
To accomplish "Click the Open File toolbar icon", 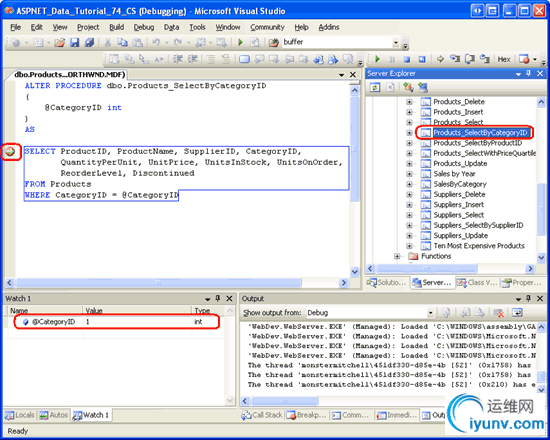I will [60, 43].
